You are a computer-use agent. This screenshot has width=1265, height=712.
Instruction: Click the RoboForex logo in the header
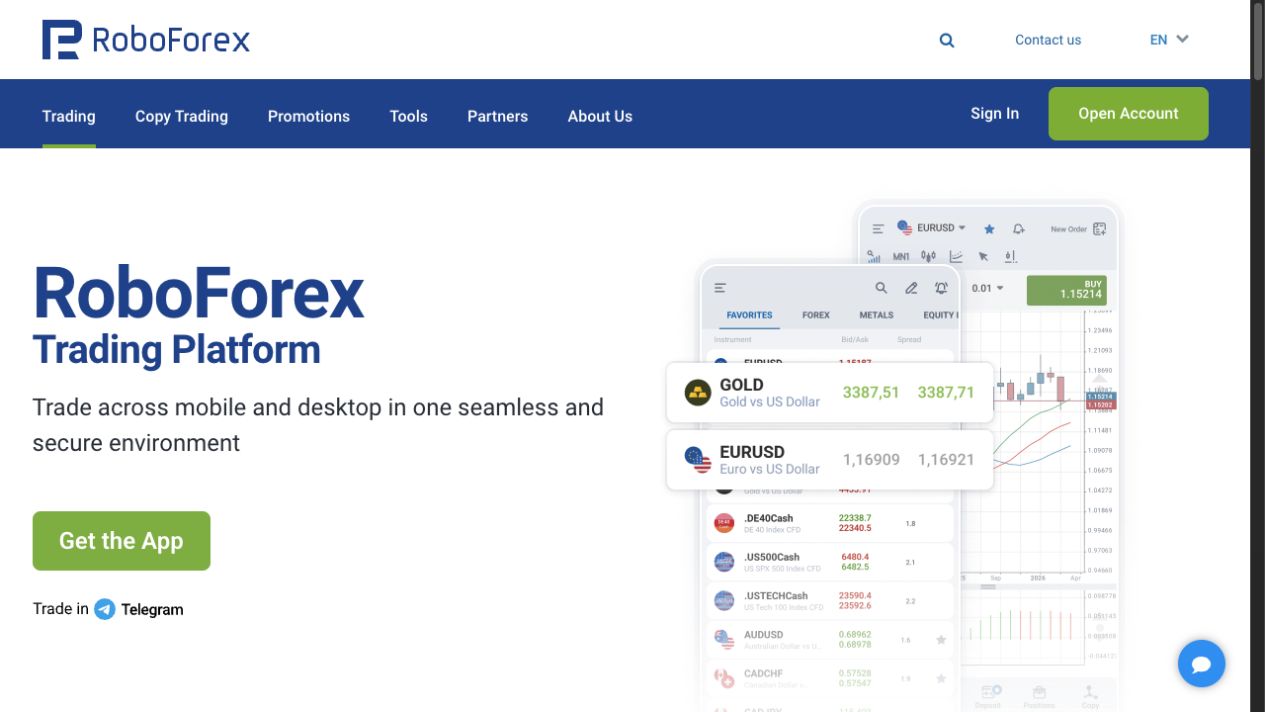click(146, 40)
